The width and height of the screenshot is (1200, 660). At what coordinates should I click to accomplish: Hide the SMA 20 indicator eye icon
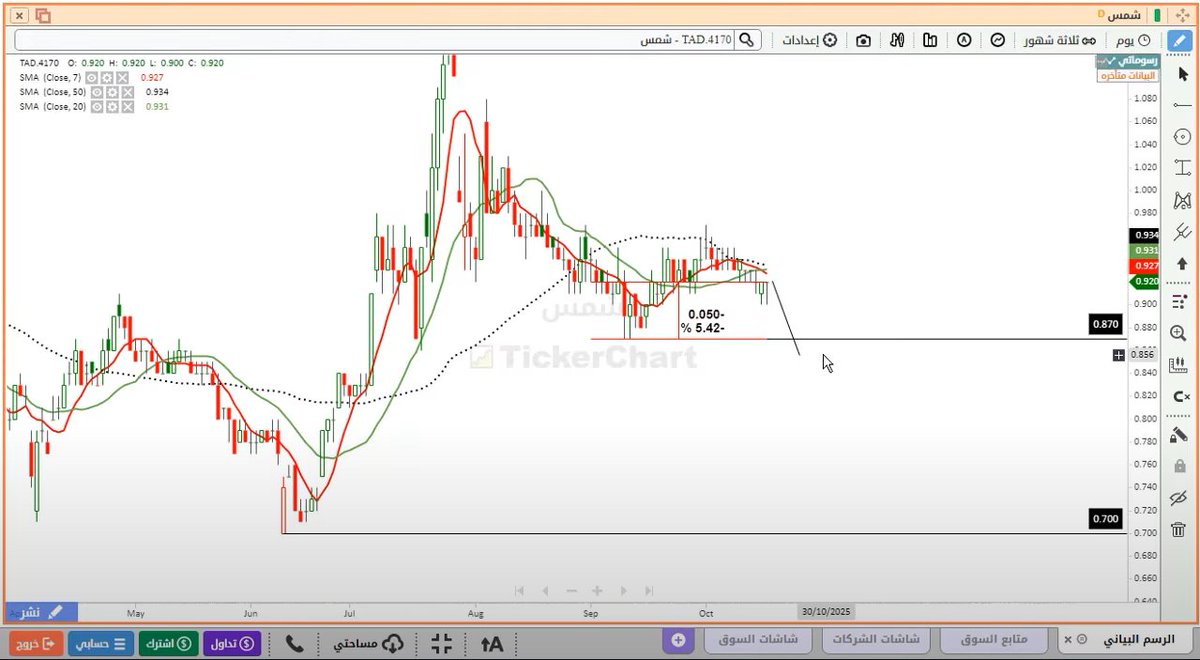tap(97, 106)
